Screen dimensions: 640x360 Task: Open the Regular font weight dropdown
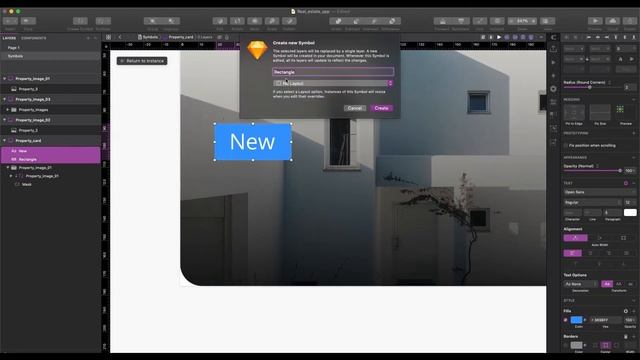click(x=592, y=202)
